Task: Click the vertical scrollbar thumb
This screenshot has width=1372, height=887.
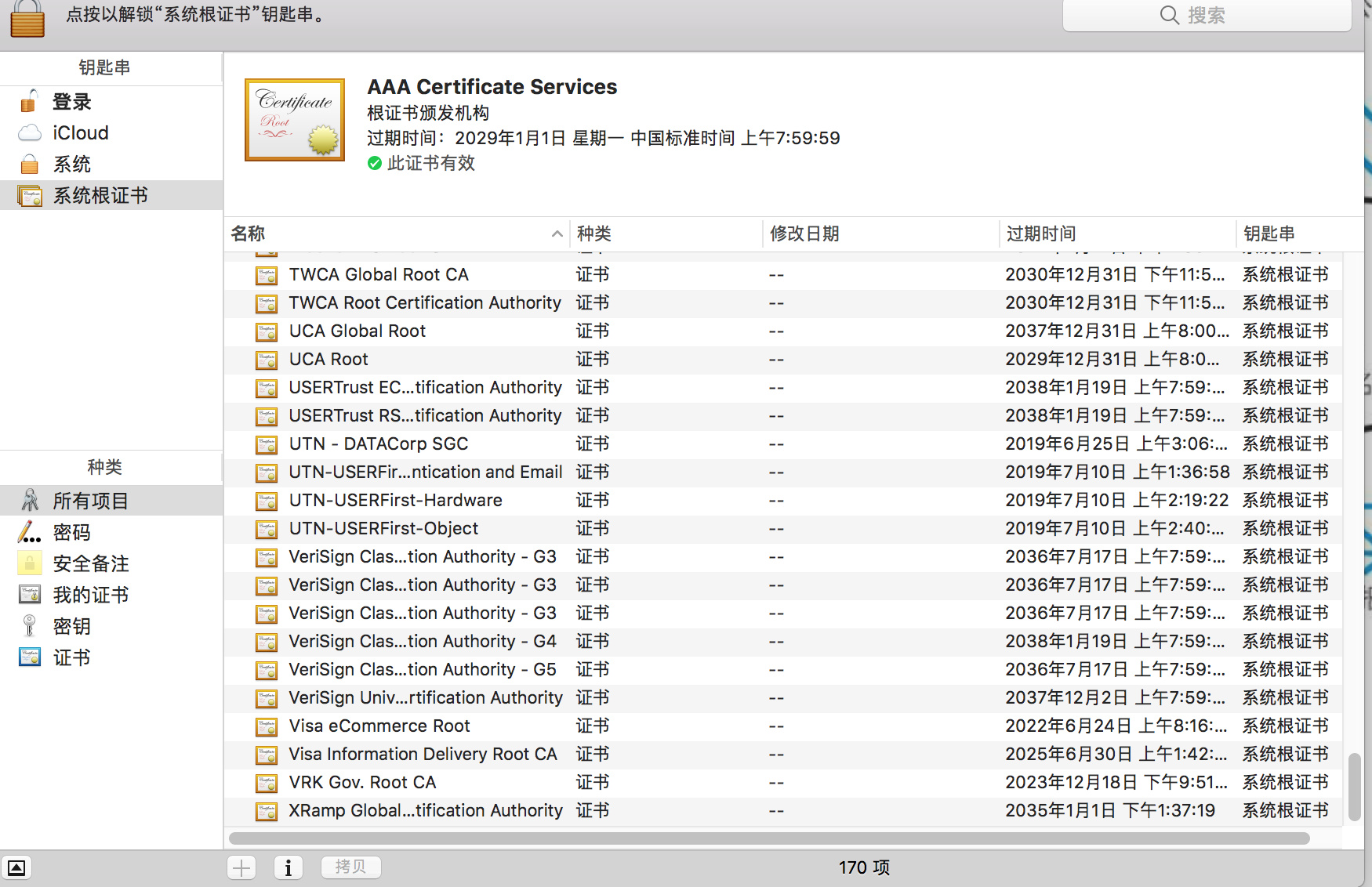Action: point(1354,787)
